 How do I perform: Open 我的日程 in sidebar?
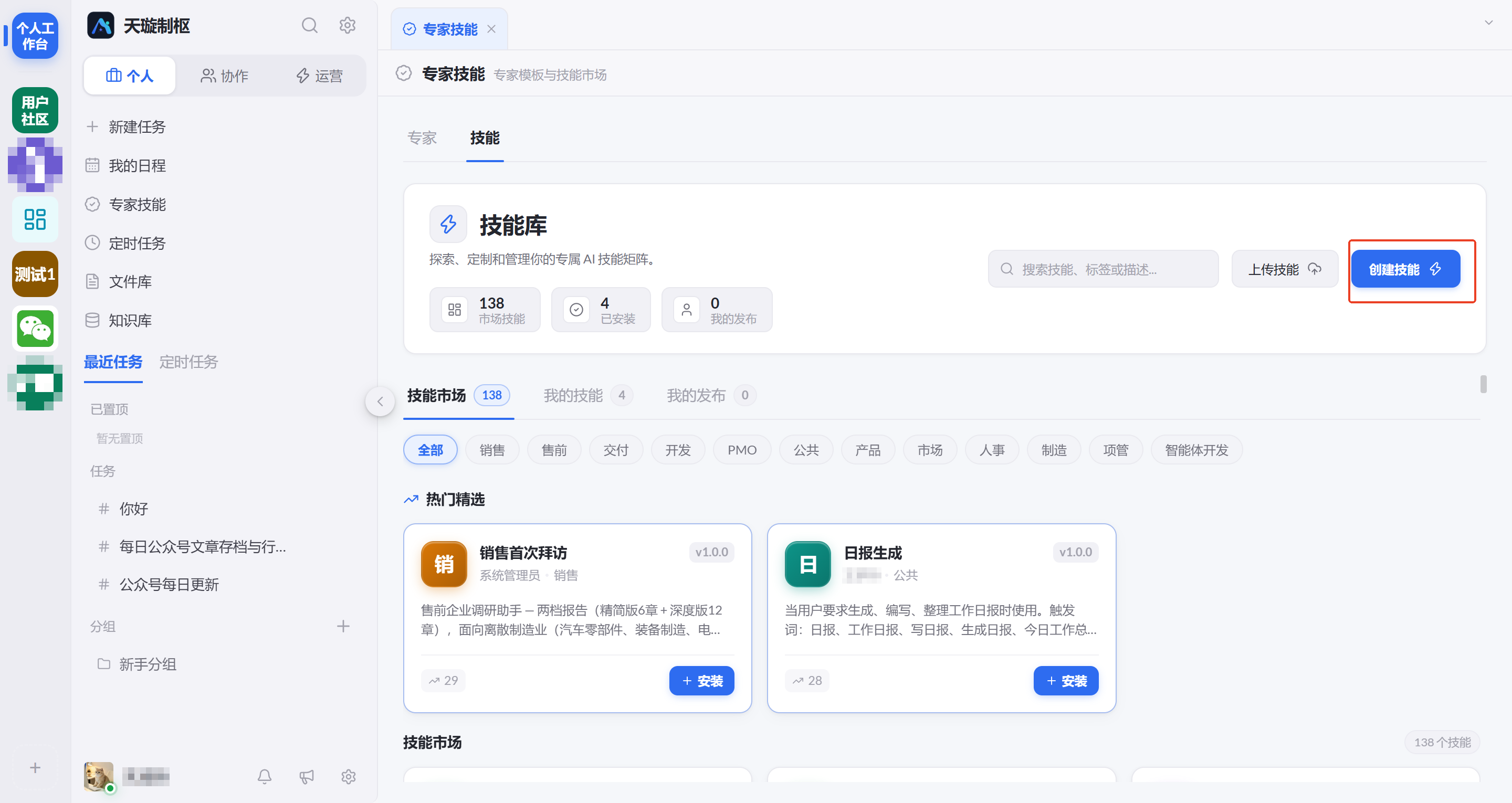pyautogui.click(x=224, y=165)
